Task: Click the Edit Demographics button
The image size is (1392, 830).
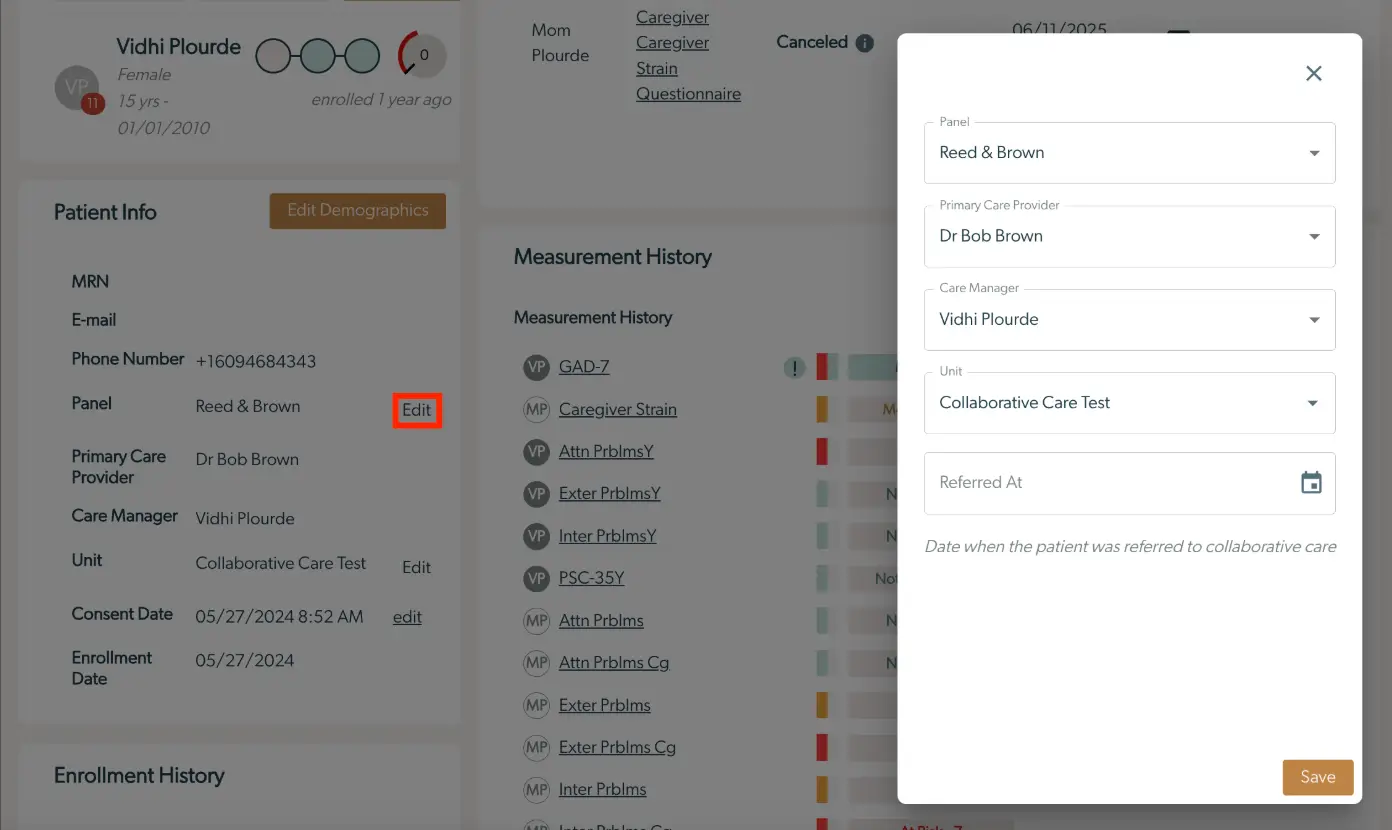Action: (x=357, y=210)
